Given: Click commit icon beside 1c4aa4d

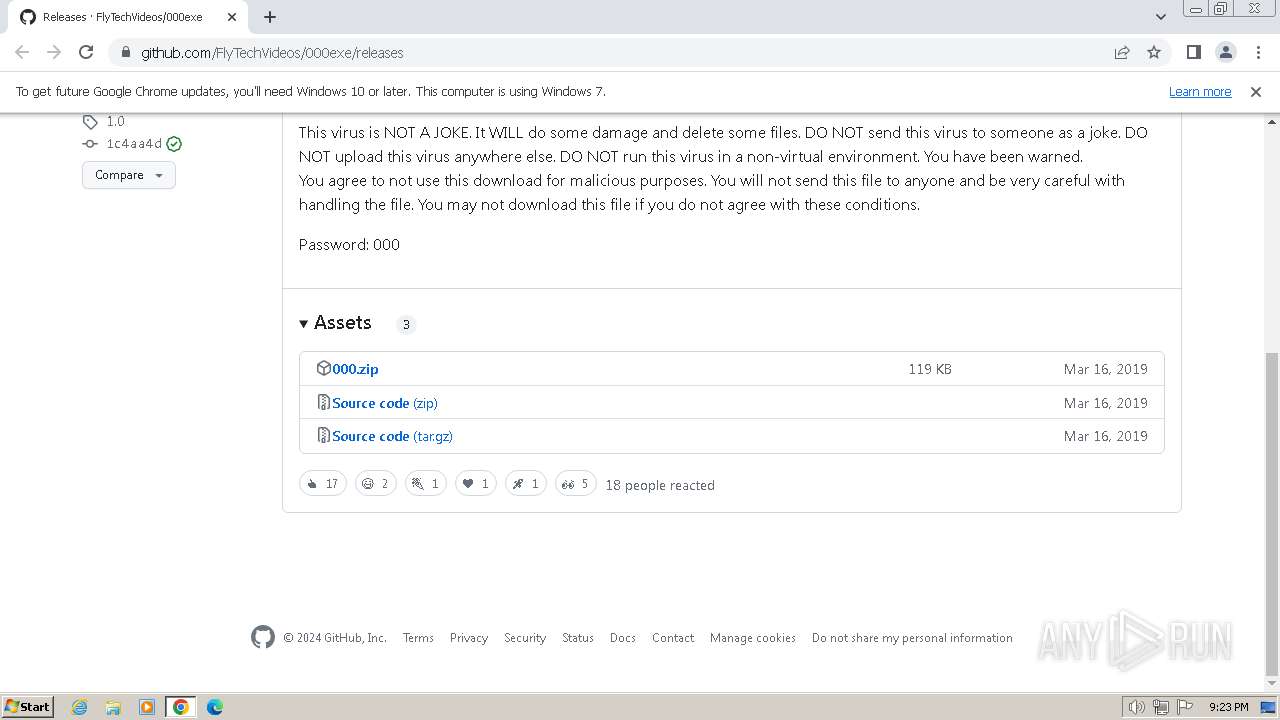Looking at the screenshot, I should [90, 144].
